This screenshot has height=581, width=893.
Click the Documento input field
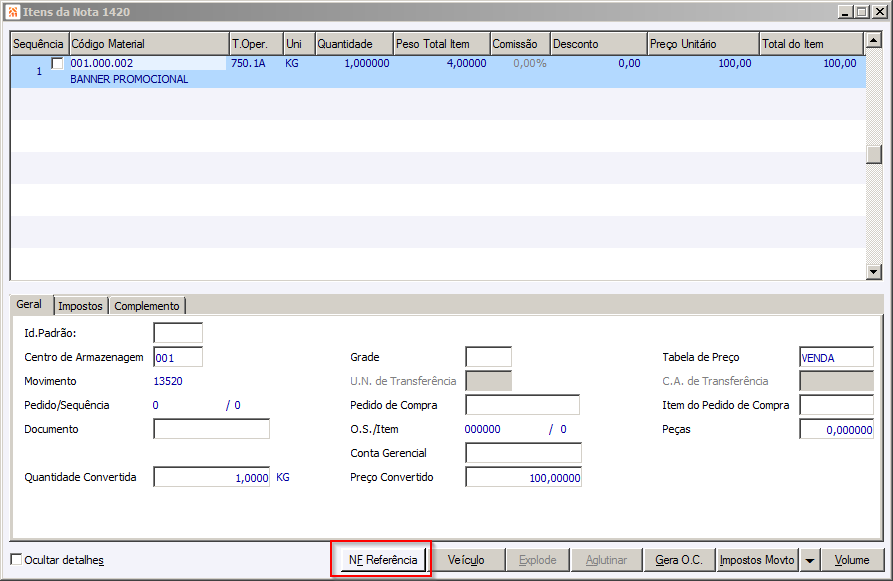click(211, 429)
